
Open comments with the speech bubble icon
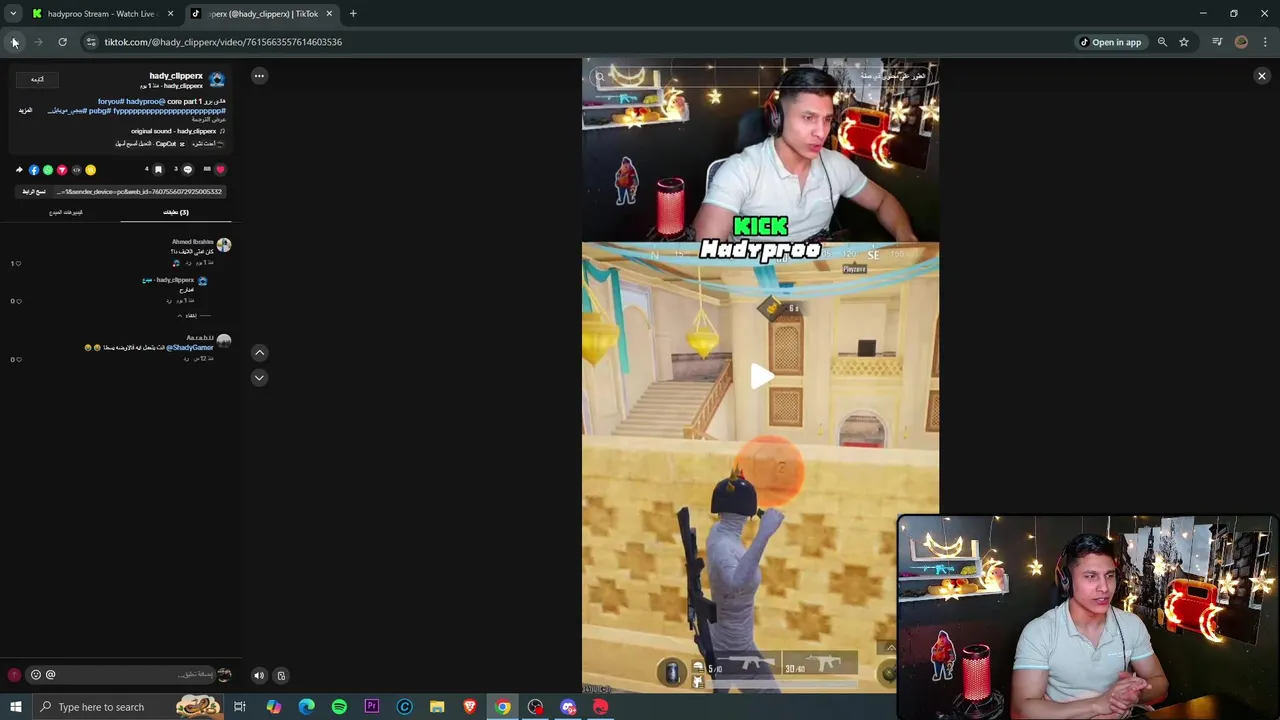click(x=187, y=169)
